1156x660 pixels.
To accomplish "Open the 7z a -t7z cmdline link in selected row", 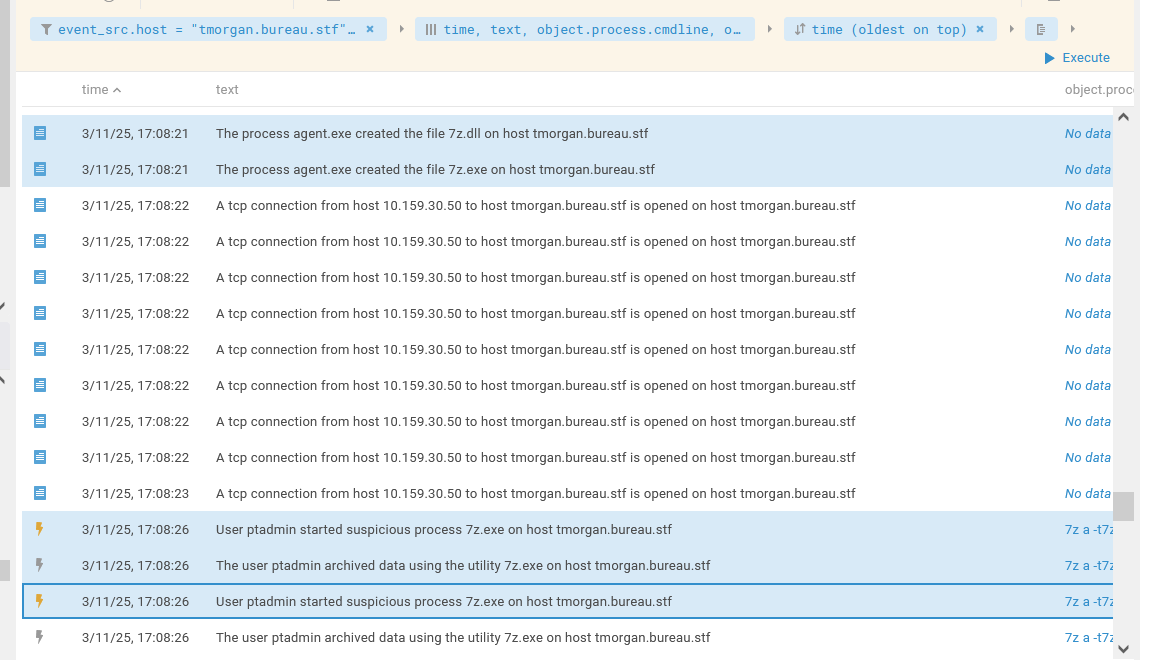I will (x=1088, y=602).
